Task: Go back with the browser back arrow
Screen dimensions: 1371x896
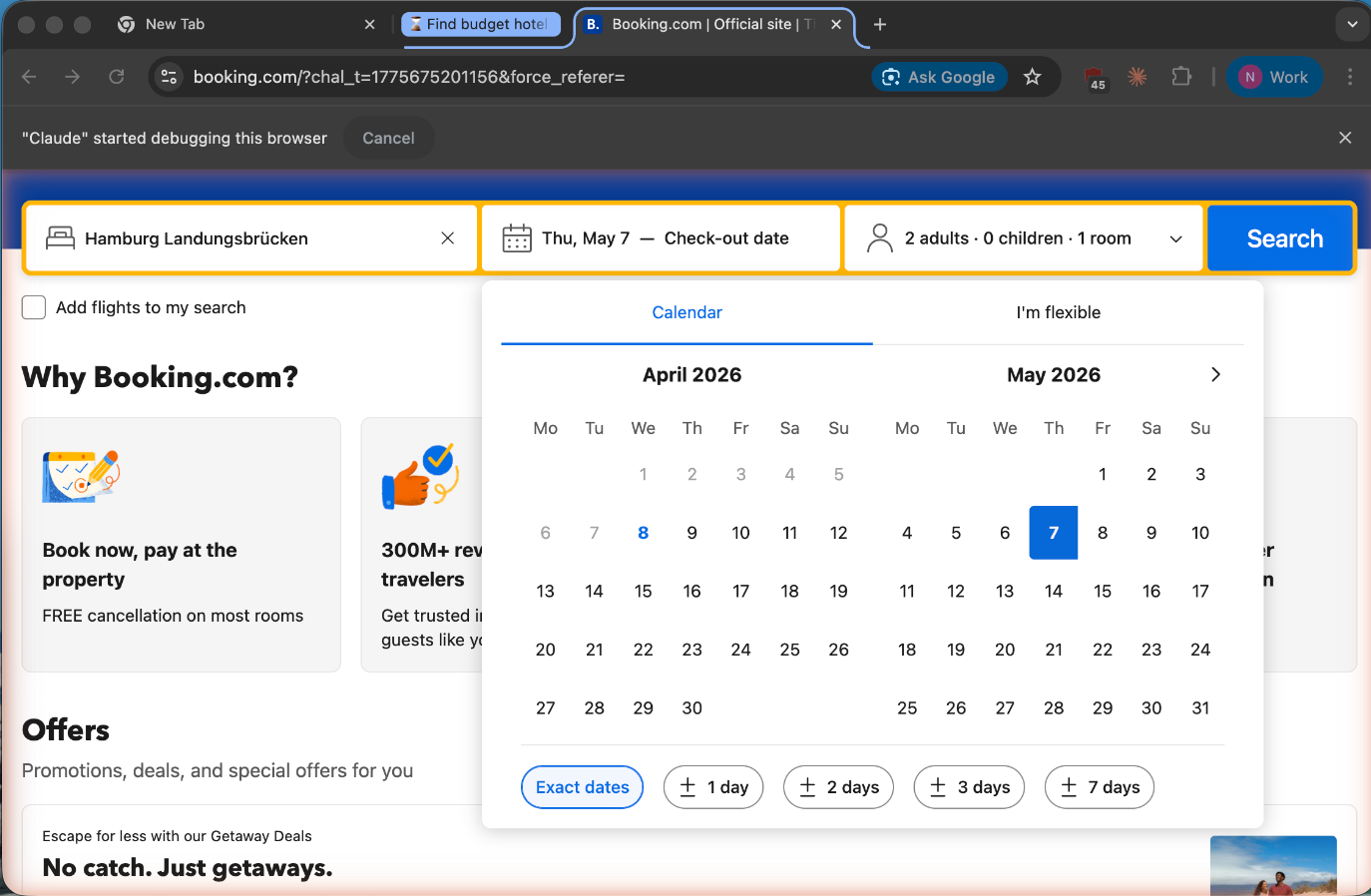Action: pos(29,77)
